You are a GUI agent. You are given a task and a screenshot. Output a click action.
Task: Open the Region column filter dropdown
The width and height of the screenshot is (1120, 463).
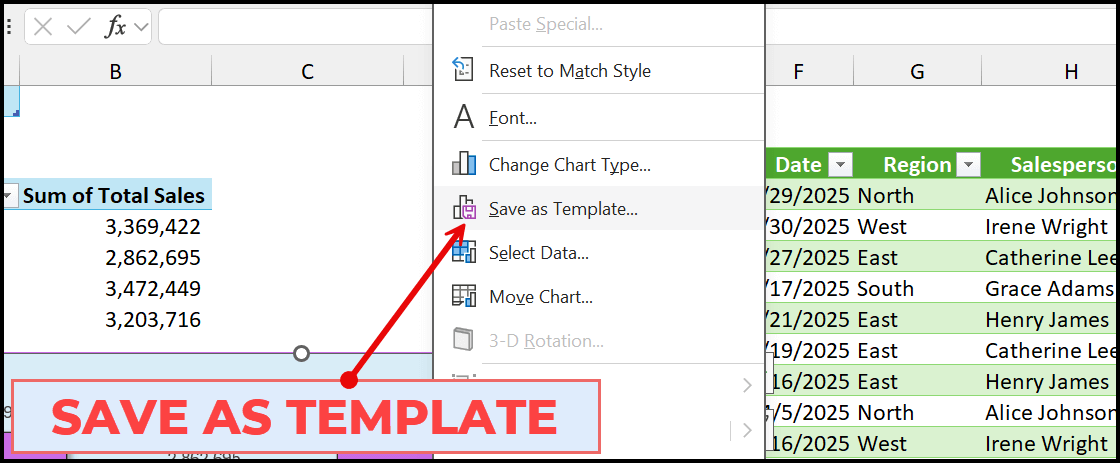969,165
